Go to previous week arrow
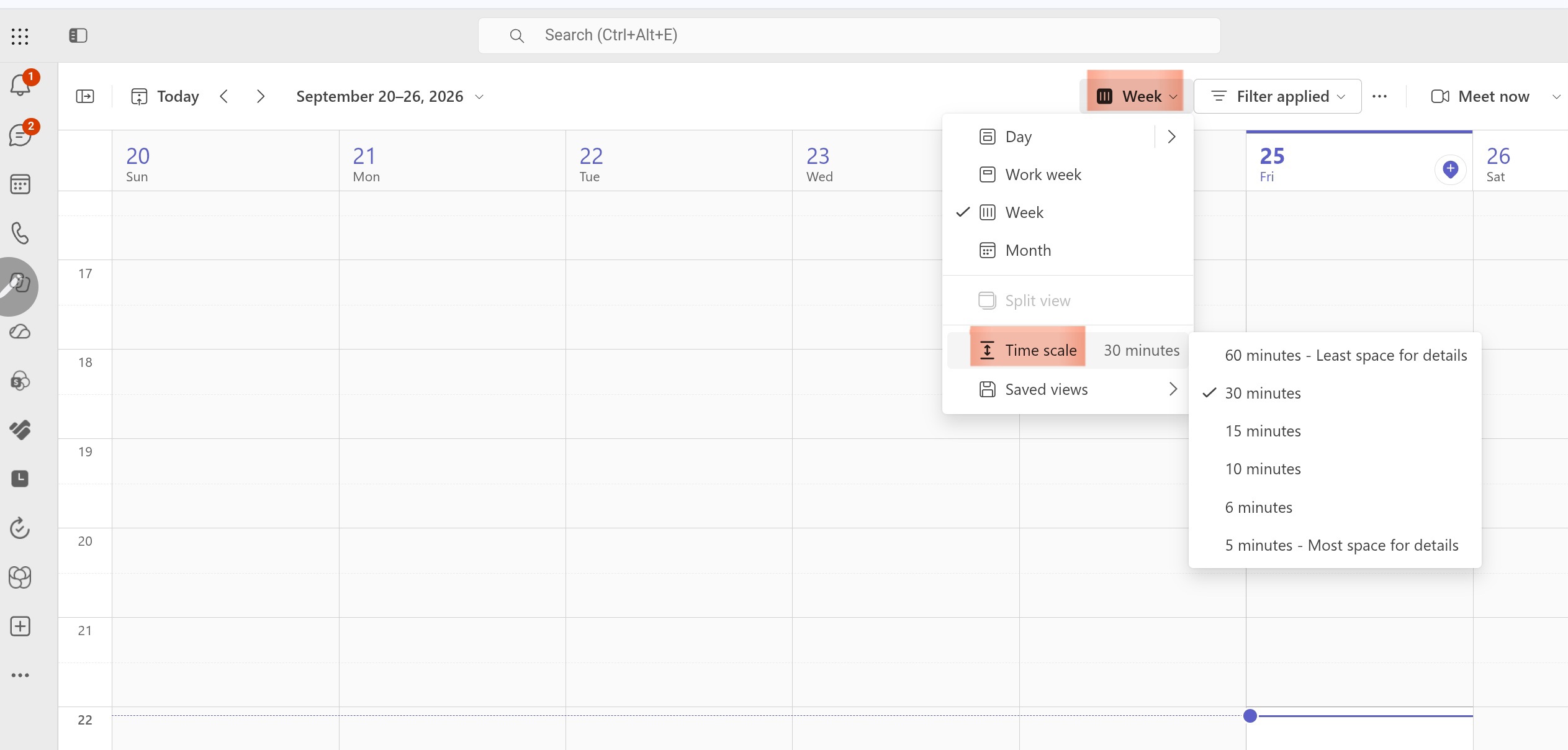1568x750 pixels. click(x=224, y=96)
